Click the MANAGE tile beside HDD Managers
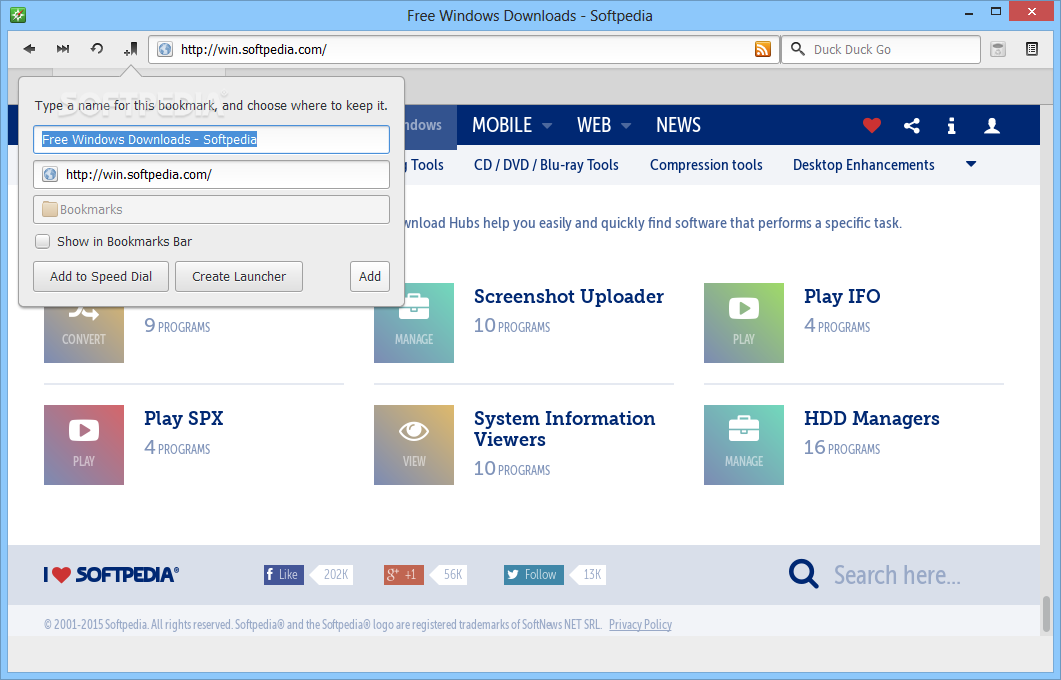The height and width of the screenshot is (680, 1061). coord(744,445)
